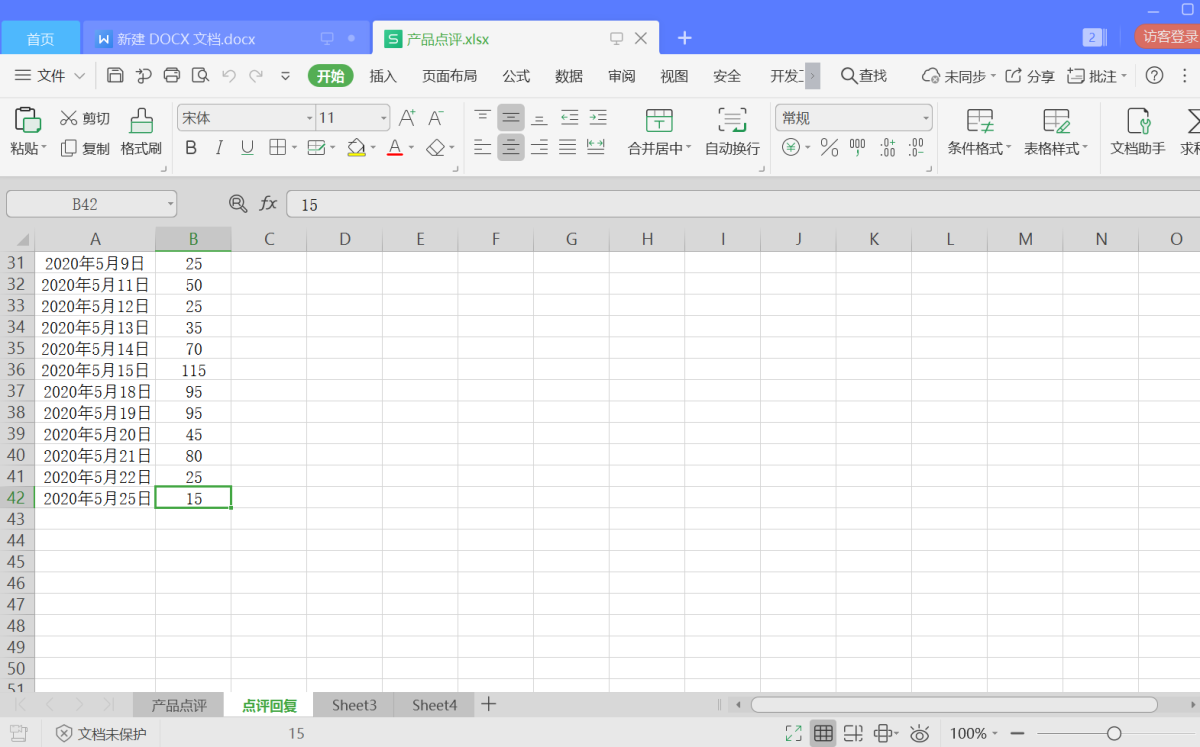Toggle italic formatting
Viewport: 1200px width, 747px height.
coord(219,148)
